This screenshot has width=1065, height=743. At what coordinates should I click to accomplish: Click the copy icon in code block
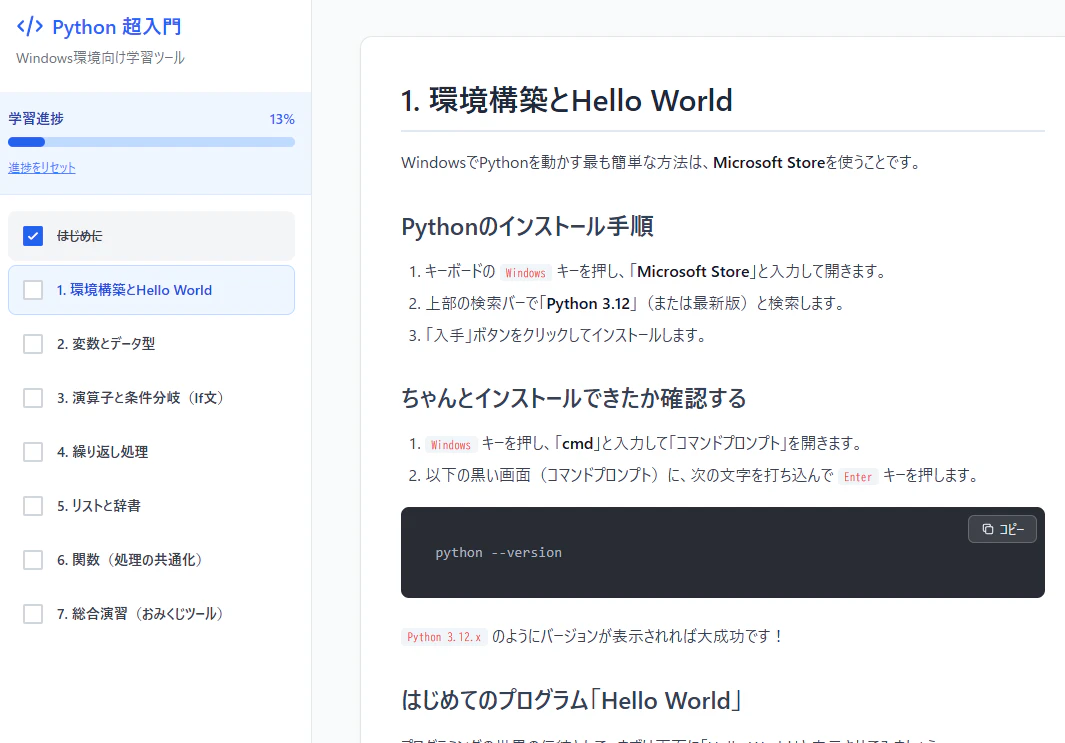(x=988, y=529)
